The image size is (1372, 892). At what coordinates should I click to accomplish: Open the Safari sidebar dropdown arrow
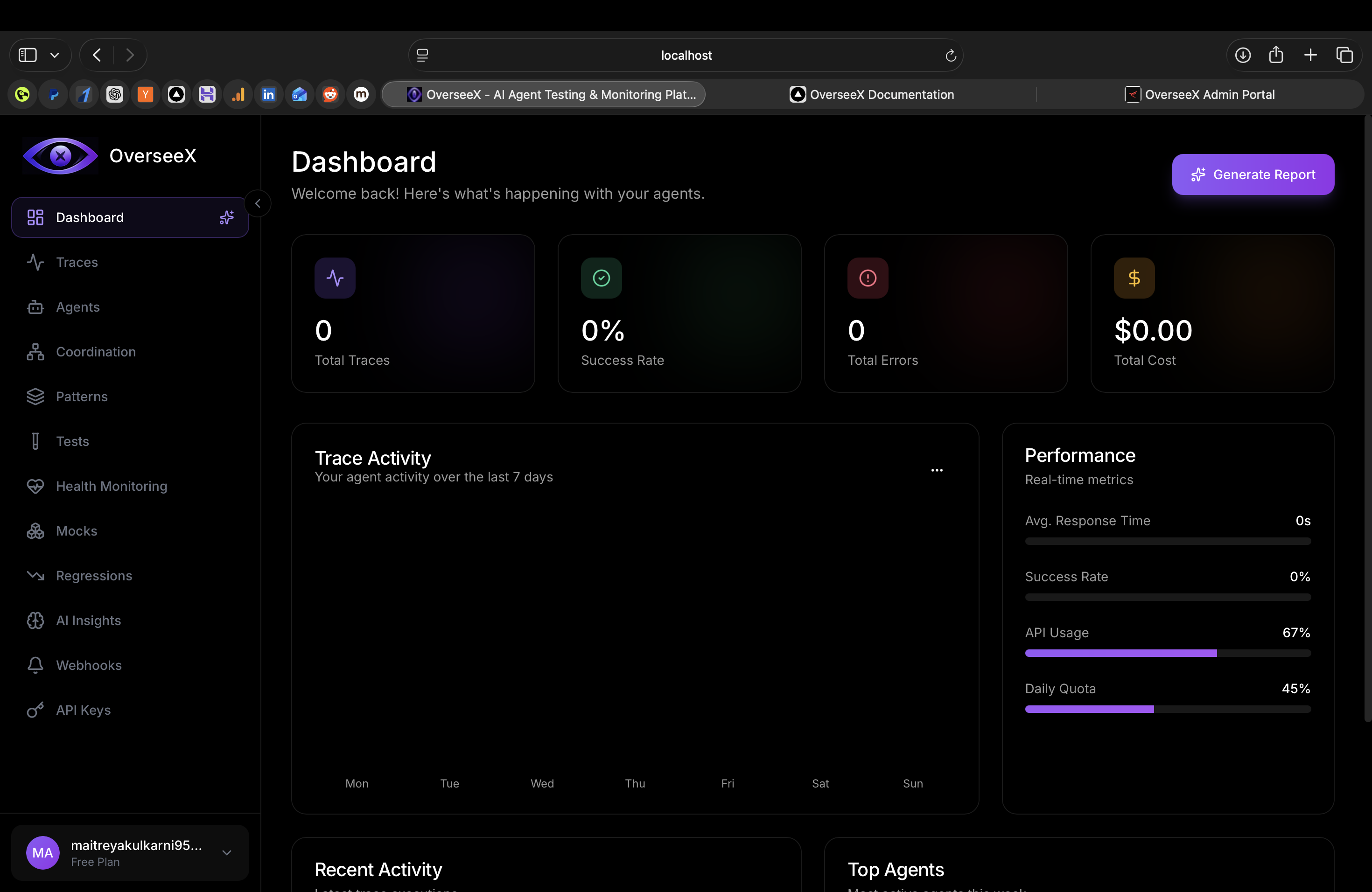tap(55, 55)
